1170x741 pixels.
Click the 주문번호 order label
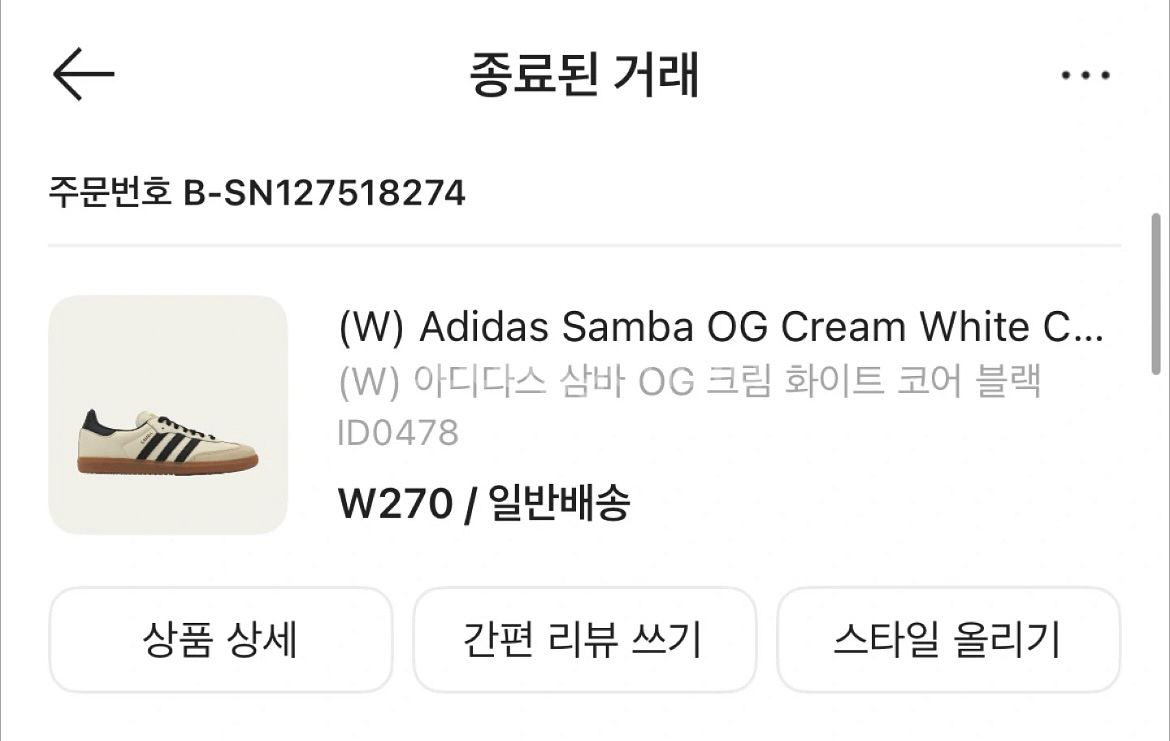click(109, 193)
